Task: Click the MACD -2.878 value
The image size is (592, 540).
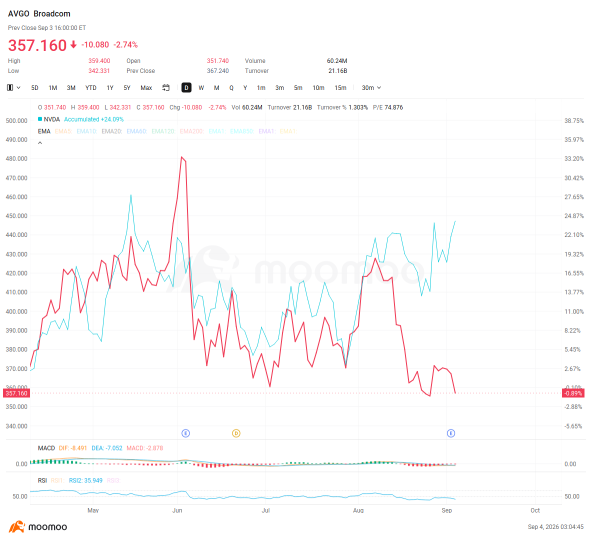Action: click(145, 448)
